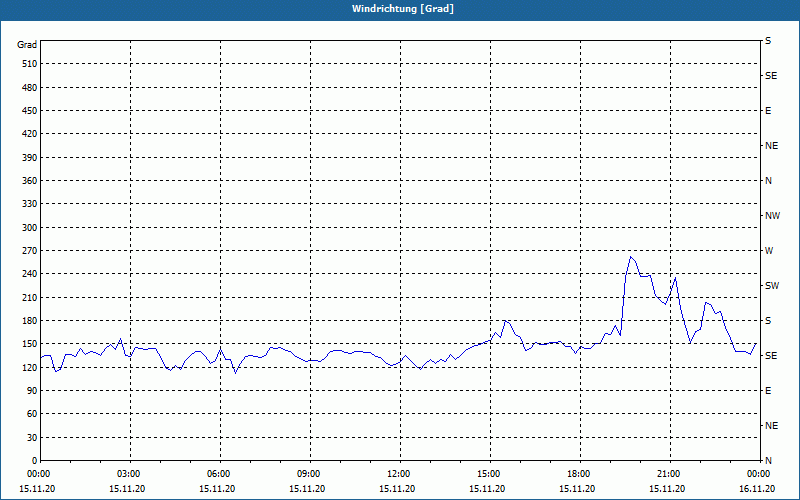Click the 90 degree axis label
800x500 pixels.
(32, 391)
